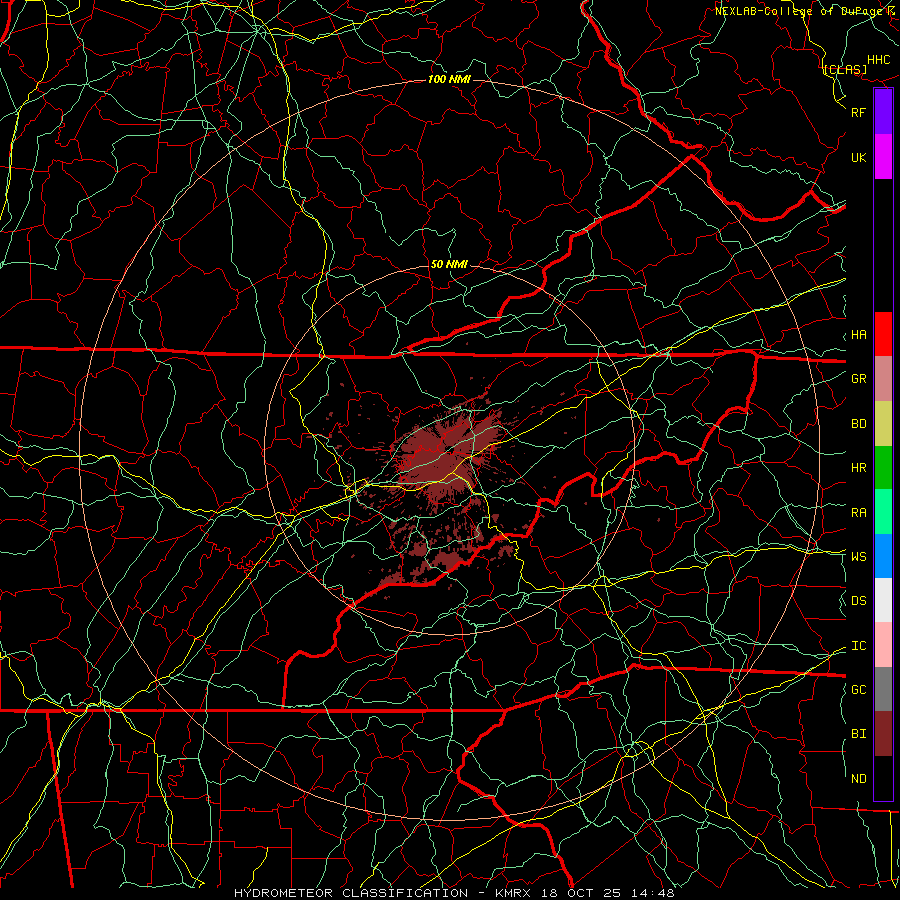
Task: Click the HA red color swatch
Action: point(883,334)
